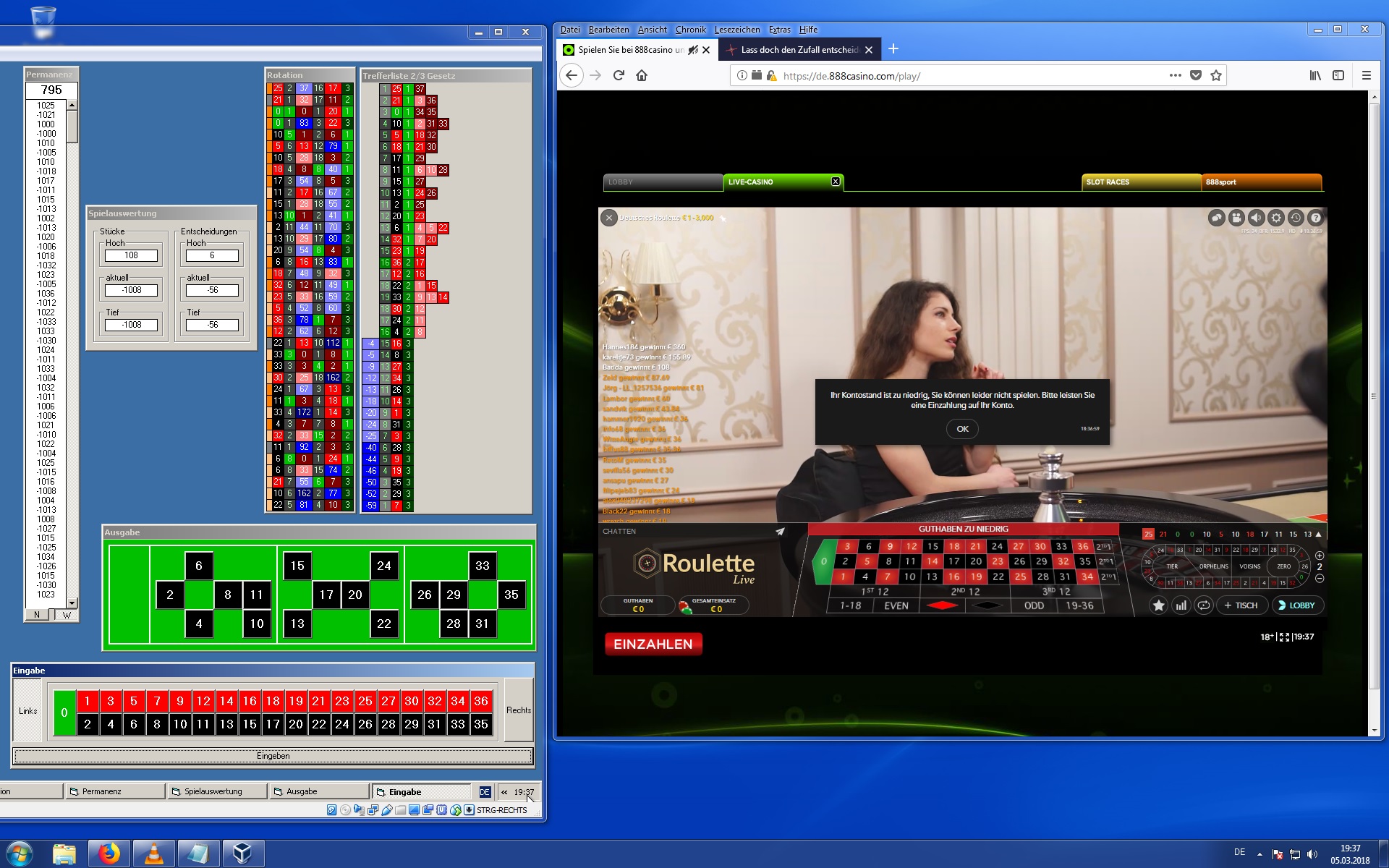Expand the recent winning numbers list
1389x868 pixels.
[1319, 535]
